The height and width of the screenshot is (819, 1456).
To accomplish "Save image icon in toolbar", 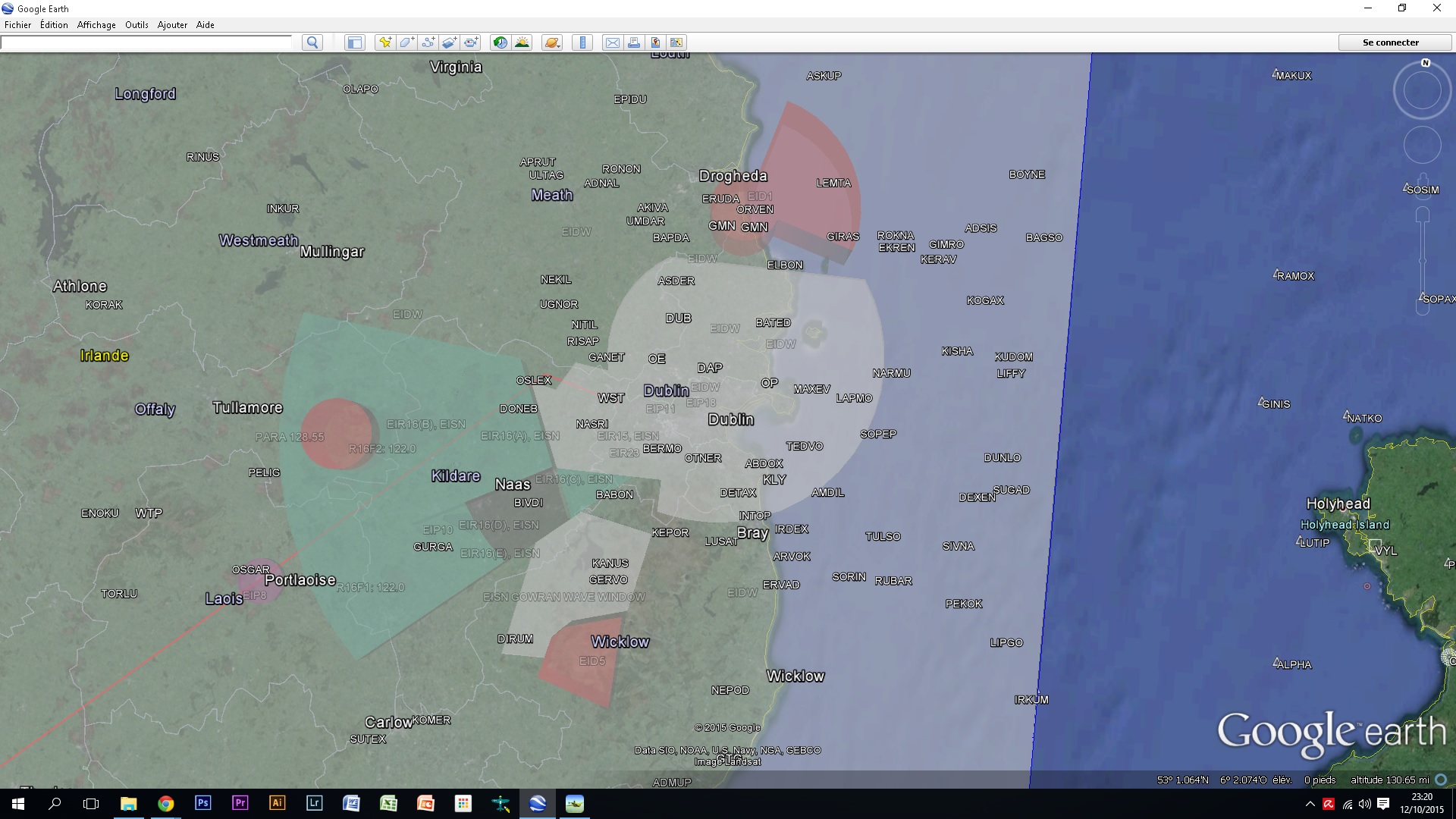I will coord(655,42).
